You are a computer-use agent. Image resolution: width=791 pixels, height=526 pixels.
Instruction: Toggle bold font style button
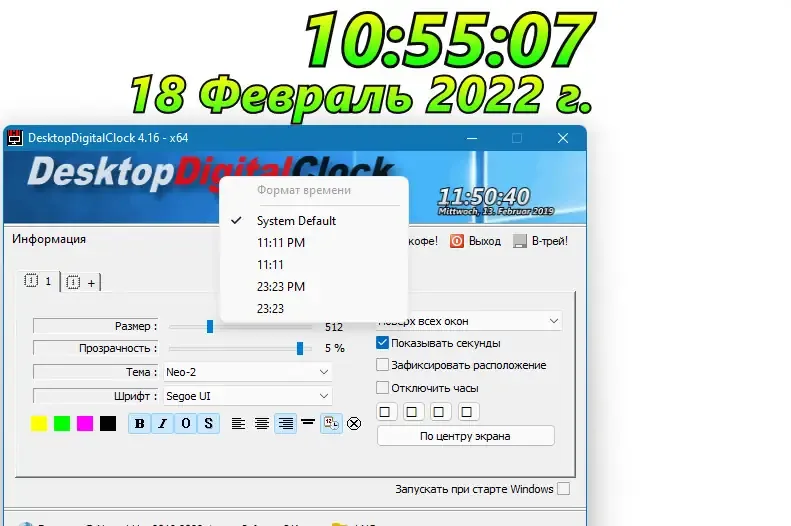(x=140, y=424)
